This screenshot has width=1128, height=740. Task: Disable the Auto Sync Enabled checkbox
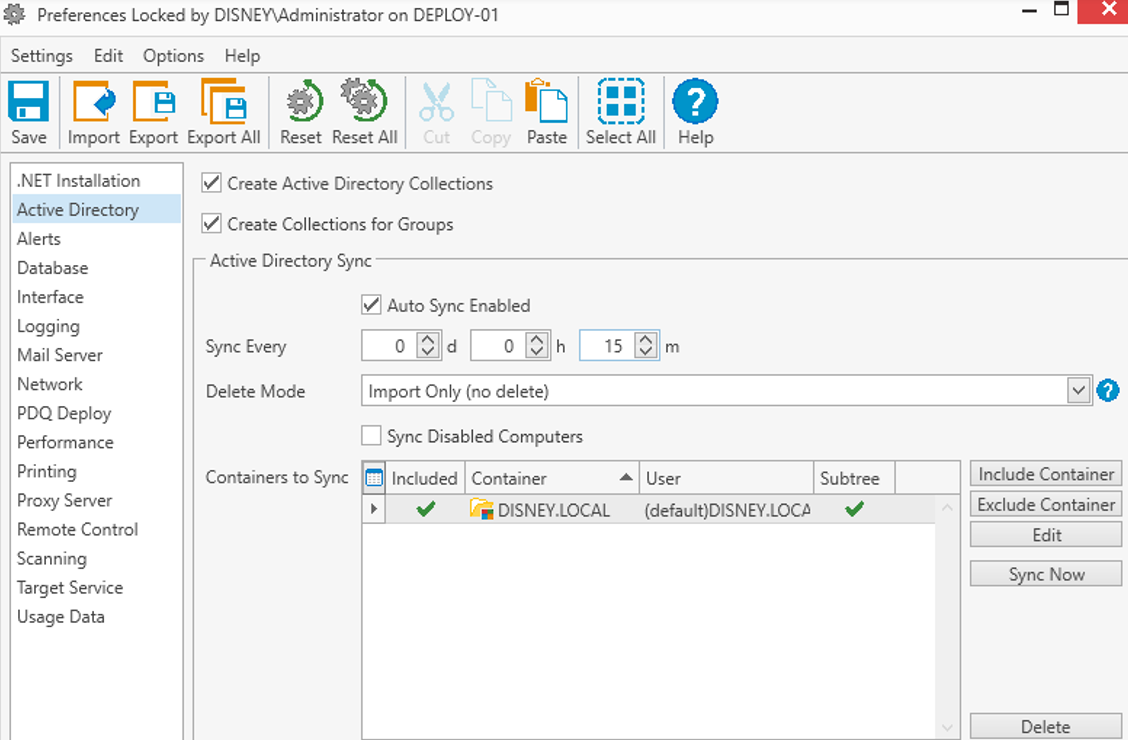pyautogui.click(x=370, y=305)
